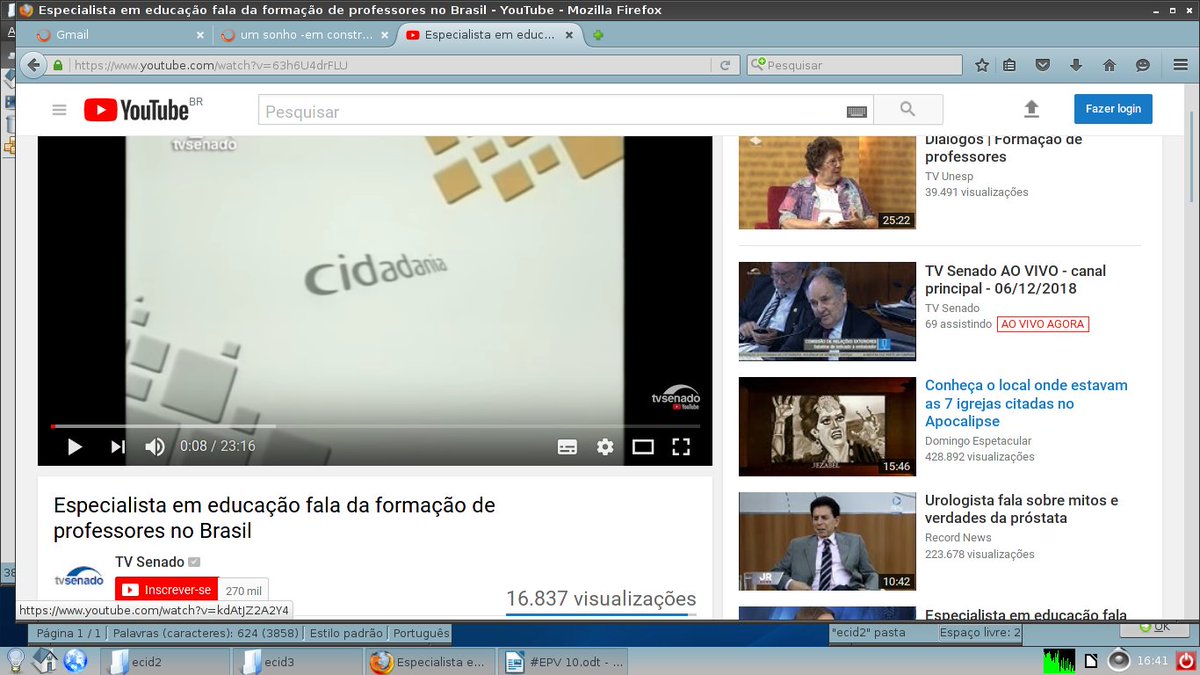Launch the globe web browser taskbar icon
The height and width of the screenshot is (675, 1200).
(76, 660)
